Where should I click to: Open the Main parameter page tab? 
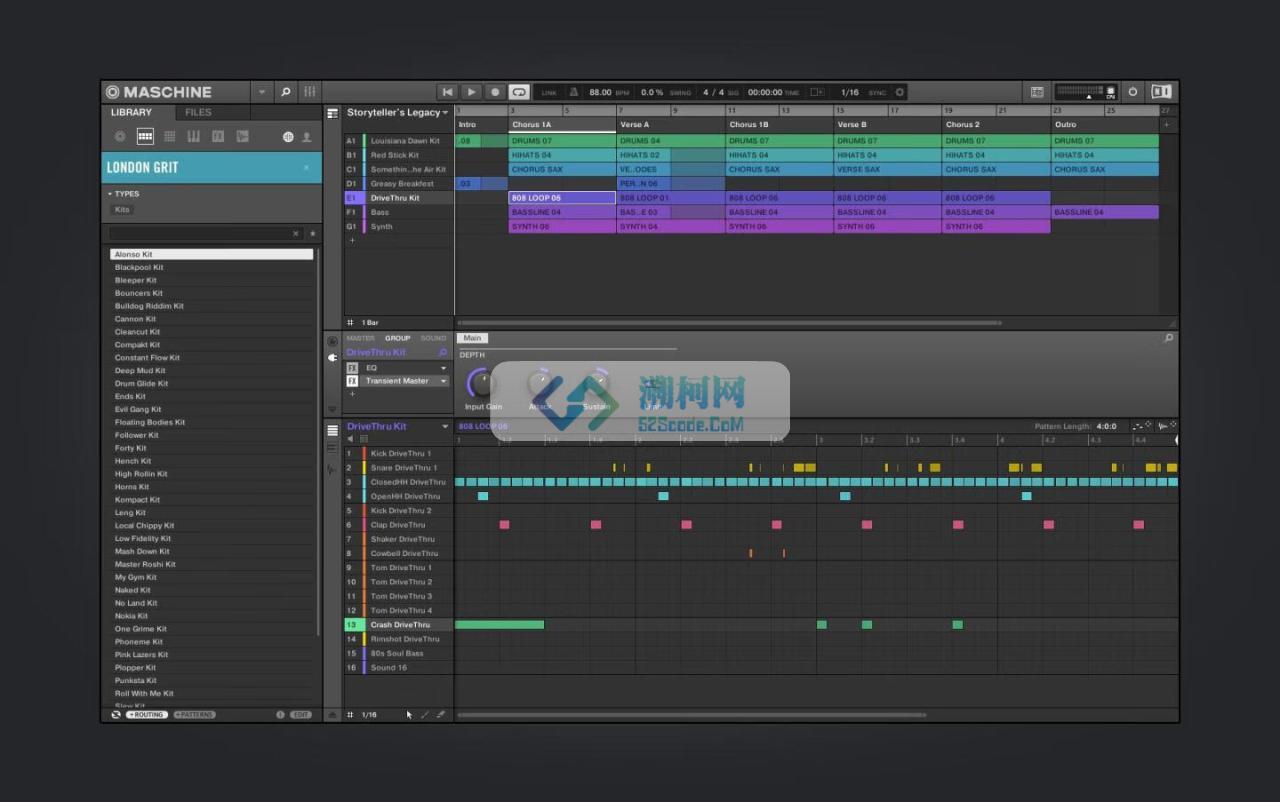pos(472,338)
